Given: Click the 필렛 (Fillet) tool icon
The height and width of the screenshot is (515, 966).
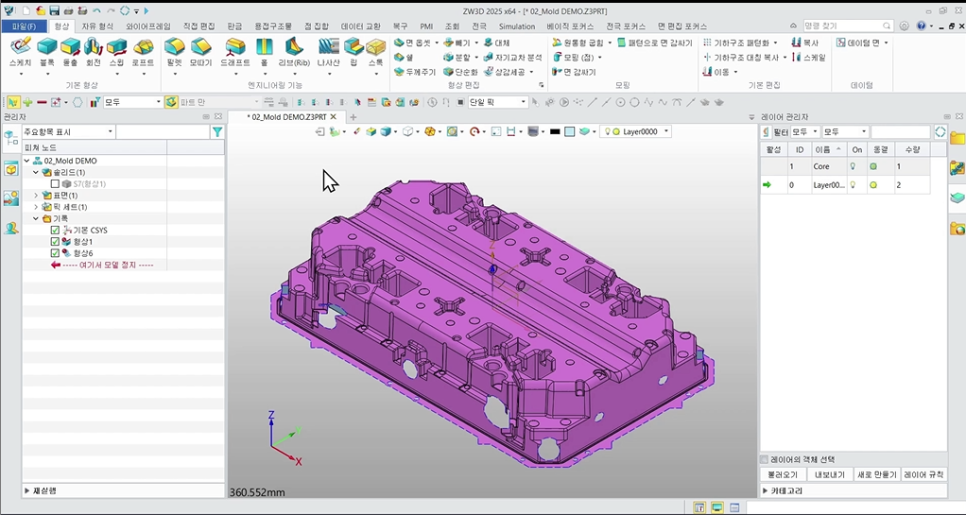Looking at the screenshot, I should pos(174,47).
